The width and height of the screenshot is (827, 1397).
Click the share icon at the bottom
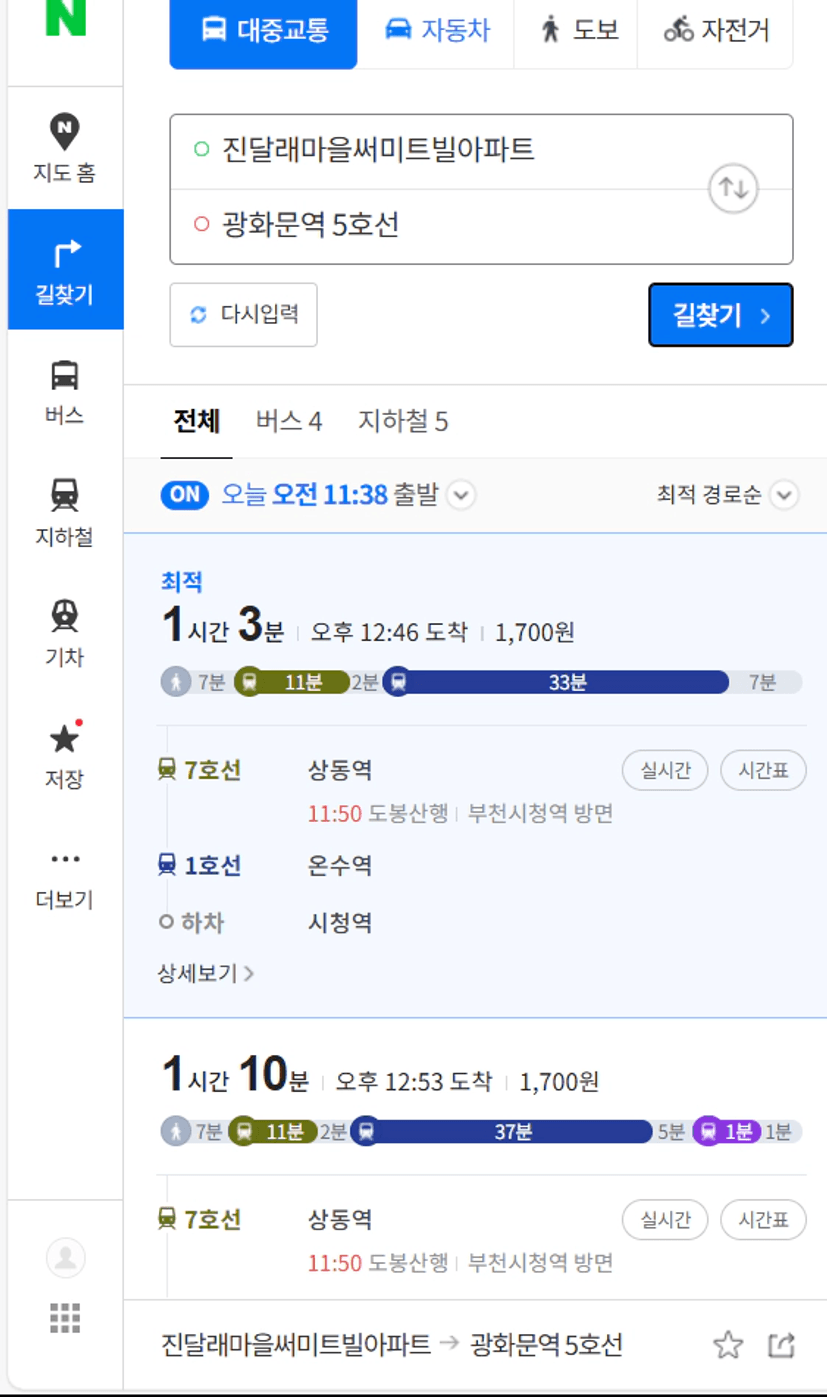(x=781, y=1345)
